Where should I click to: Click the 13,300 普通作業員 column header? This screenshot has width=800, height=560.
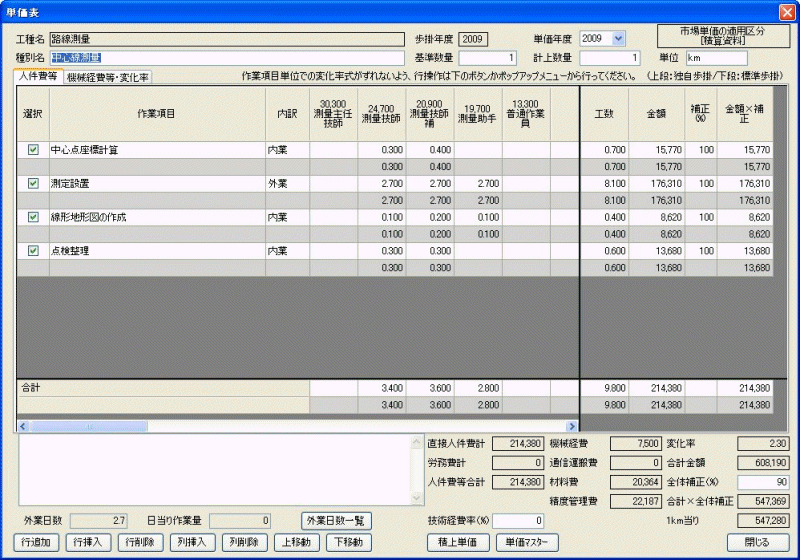tap(526, 114)
